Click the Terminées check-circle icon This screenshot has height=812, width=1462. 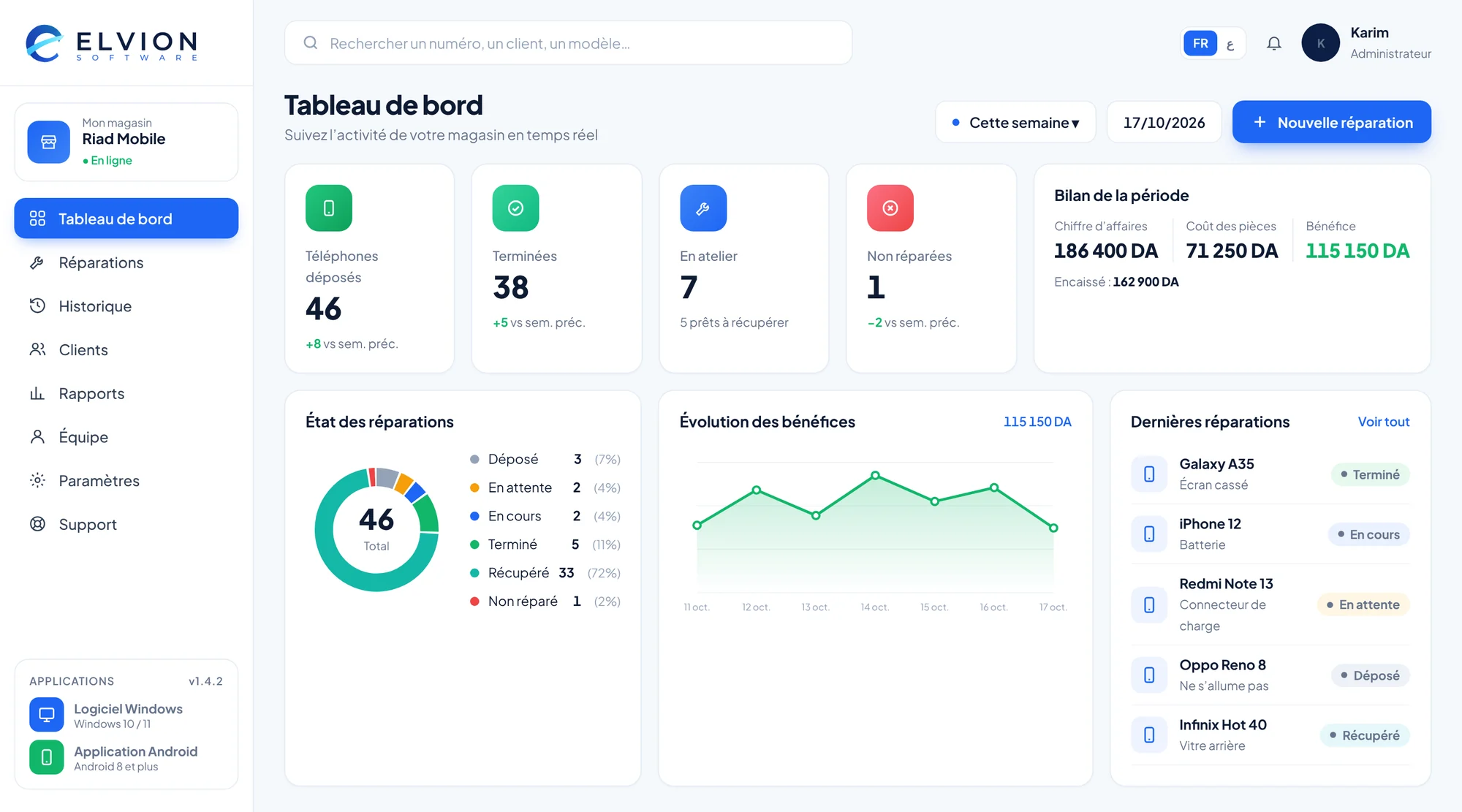515,208
